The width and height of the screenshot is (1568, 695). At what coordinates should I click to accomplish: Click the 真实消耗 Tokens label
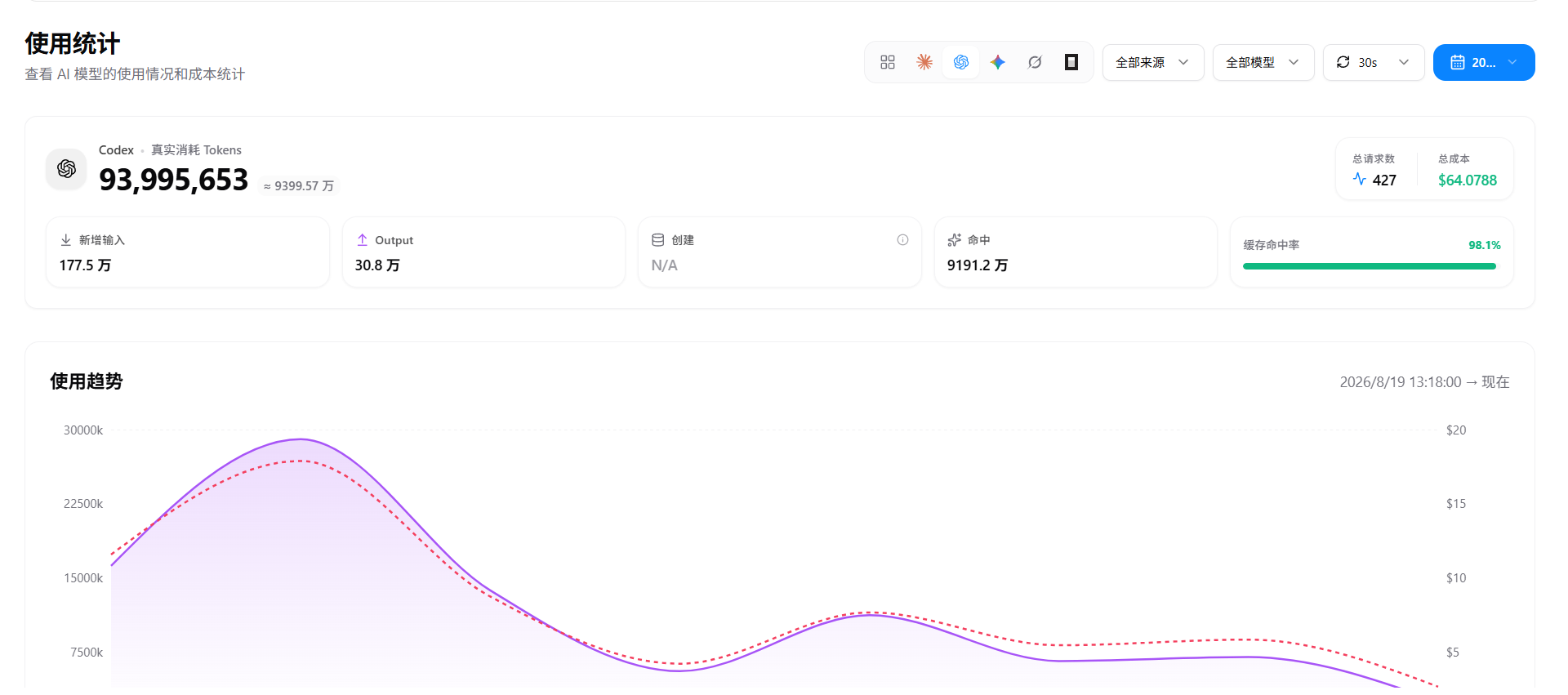196,150
